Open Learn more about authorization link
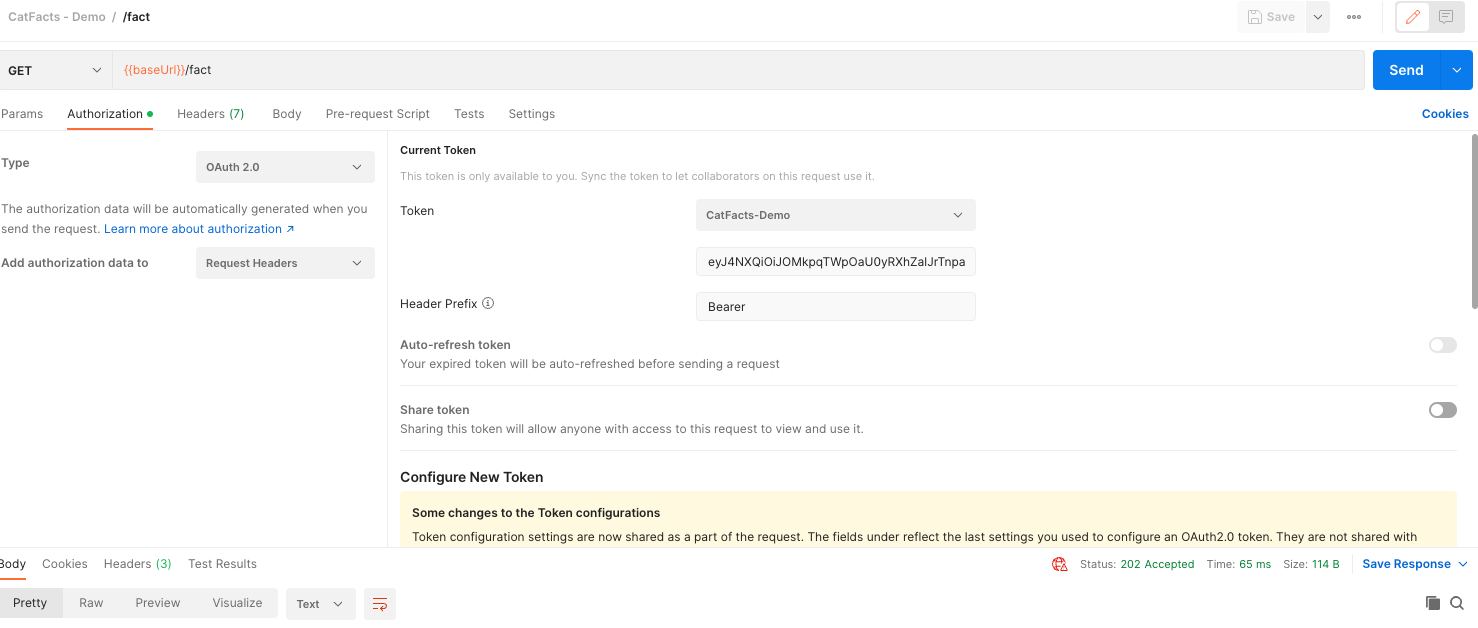Viewport: 1478px width, 628px height. 199,229
